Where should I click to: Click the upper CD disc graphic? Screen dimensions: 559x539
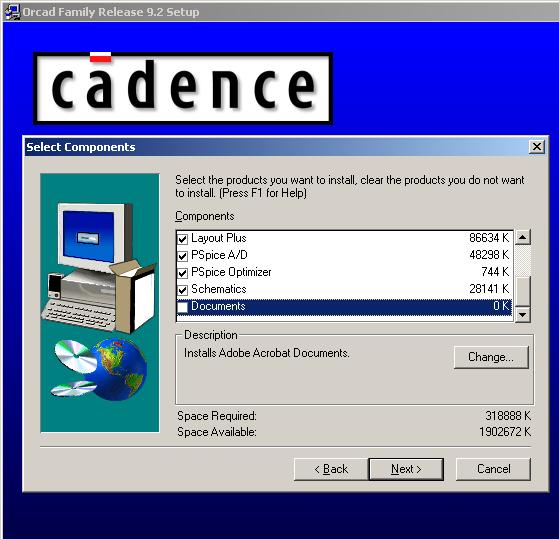point(75,355)
